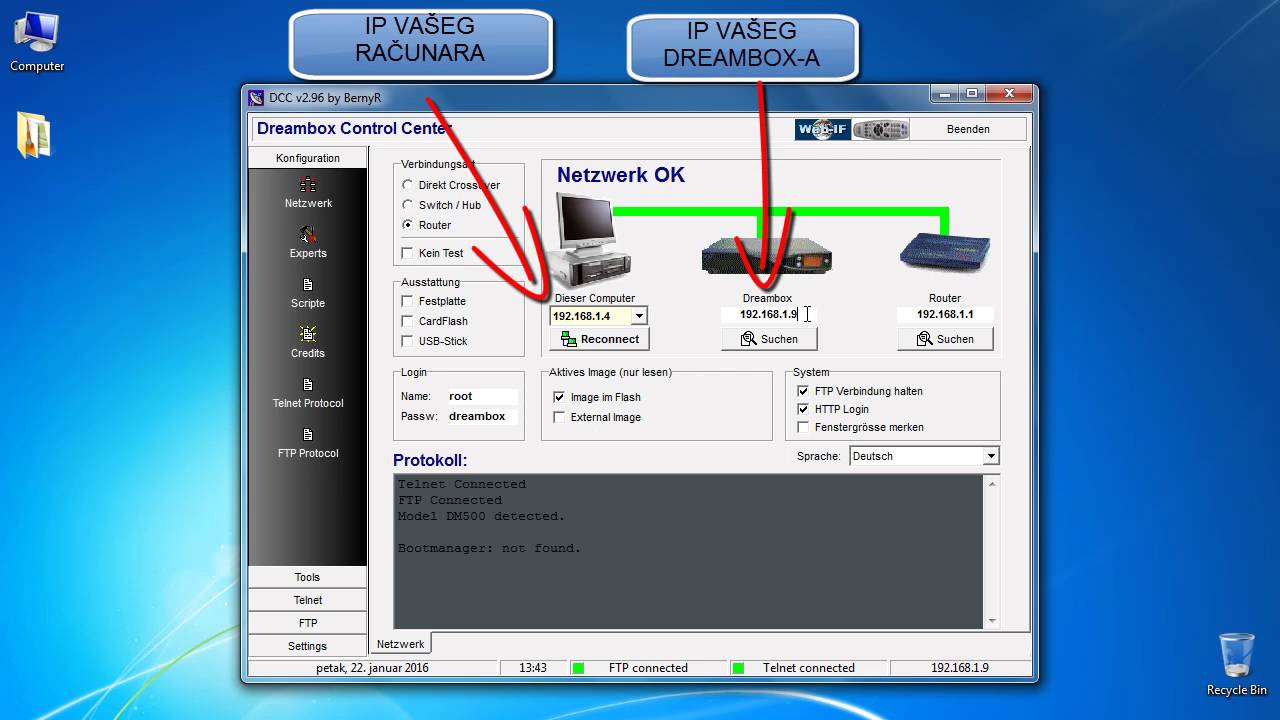The width and height of the screenshot is (1280, 720).
Task: Click 'Telnet Connected' log line
Action: (461, 484)
